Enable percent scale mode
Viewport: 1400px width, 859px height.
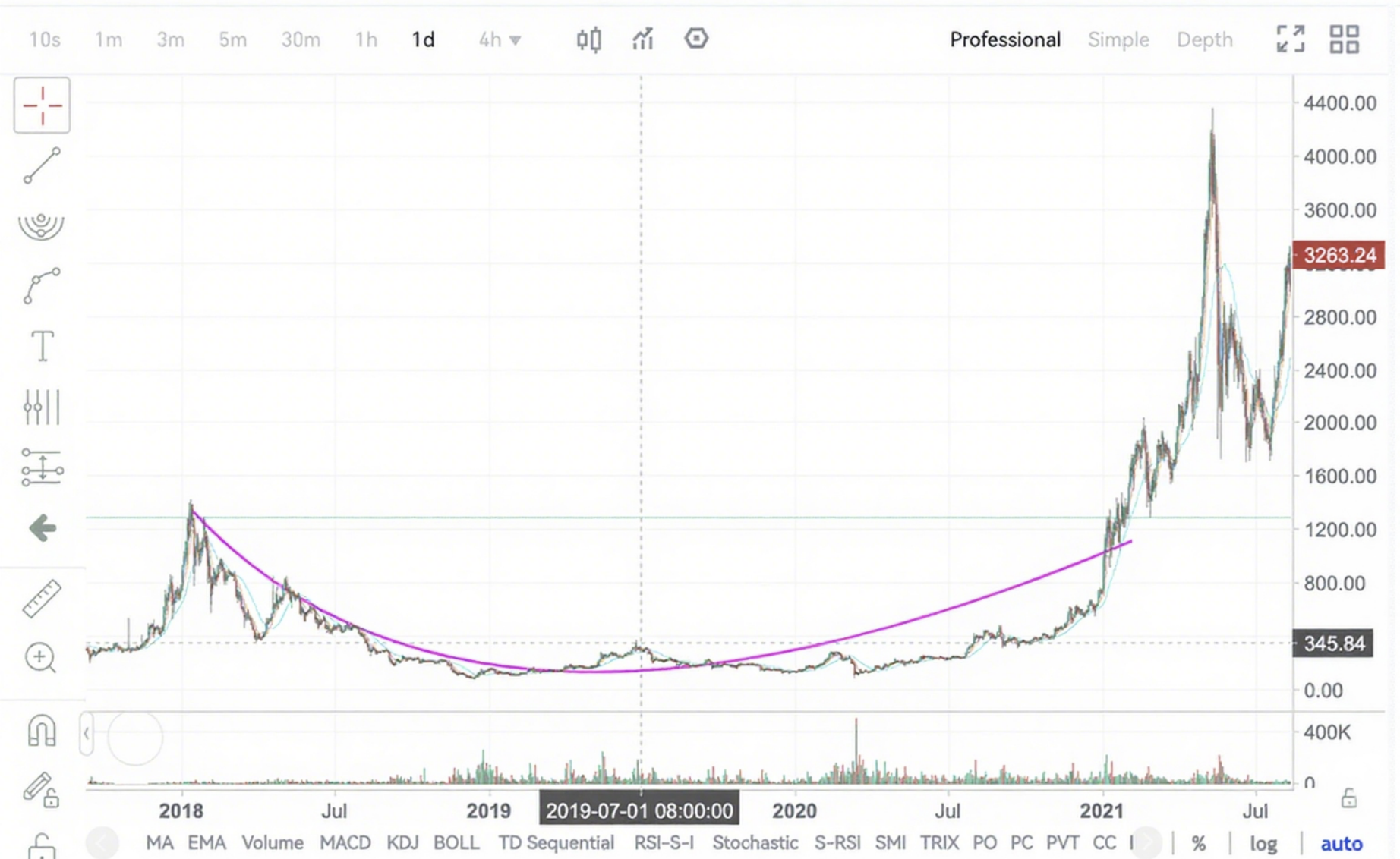pyautogui.click(x=1199, y=843)
